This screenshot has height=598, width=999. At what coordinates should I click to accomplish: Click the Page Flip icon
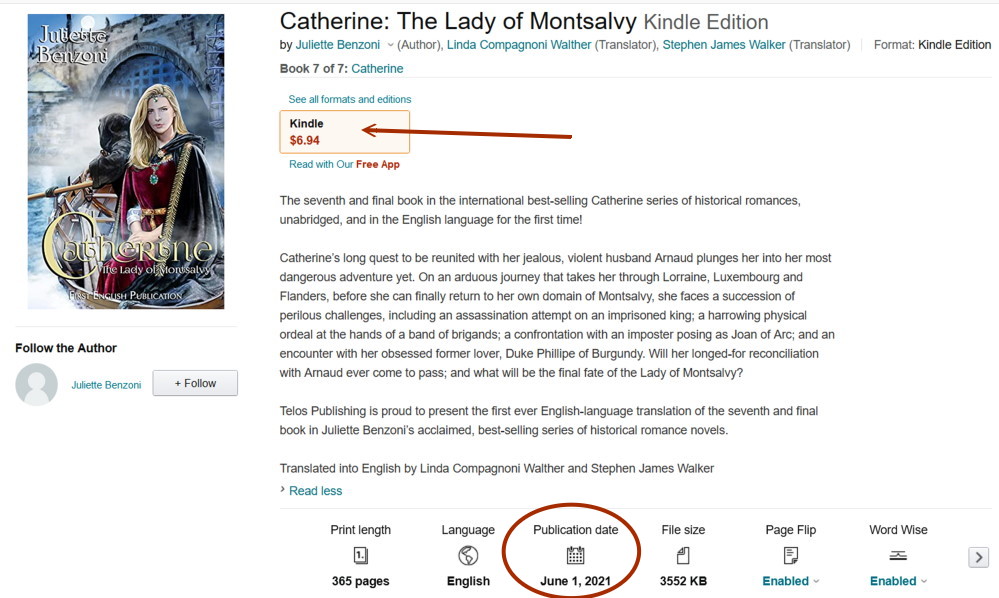point(791,556)
